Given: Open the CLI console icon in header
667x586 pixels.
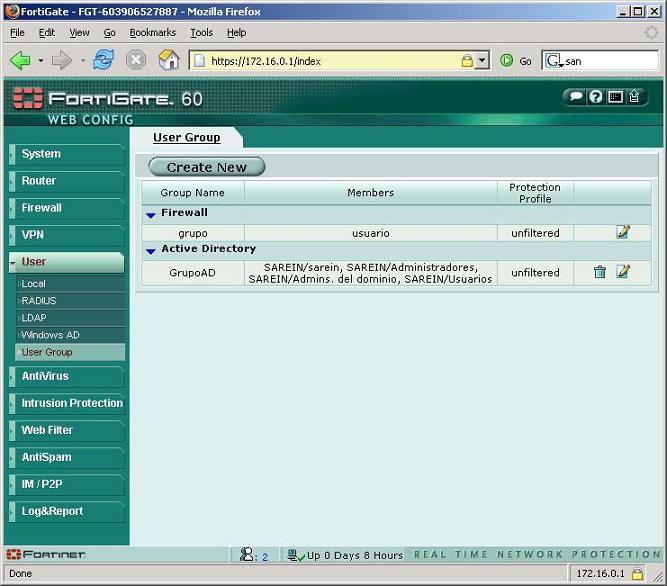Looking at the screenshot, I should [615, 97].
